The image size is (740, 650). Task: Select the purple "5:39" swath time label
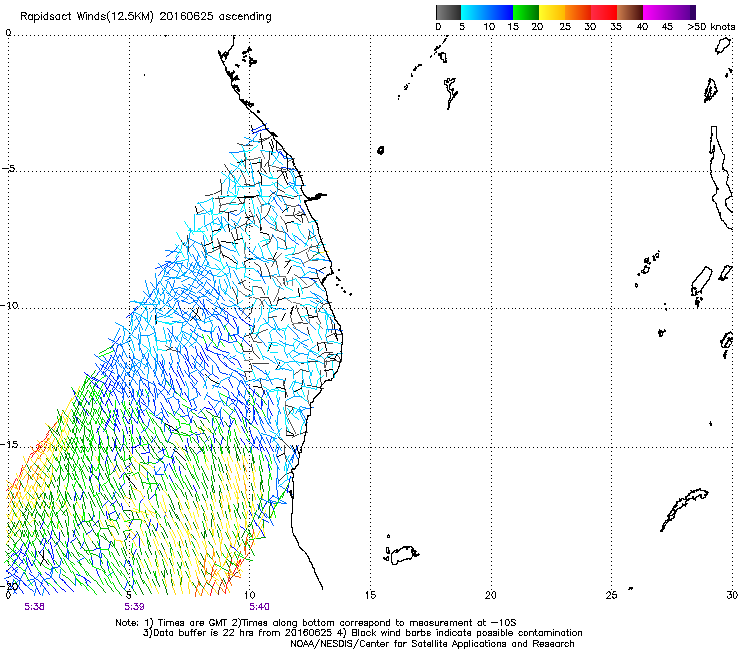[x=135, y=607]
